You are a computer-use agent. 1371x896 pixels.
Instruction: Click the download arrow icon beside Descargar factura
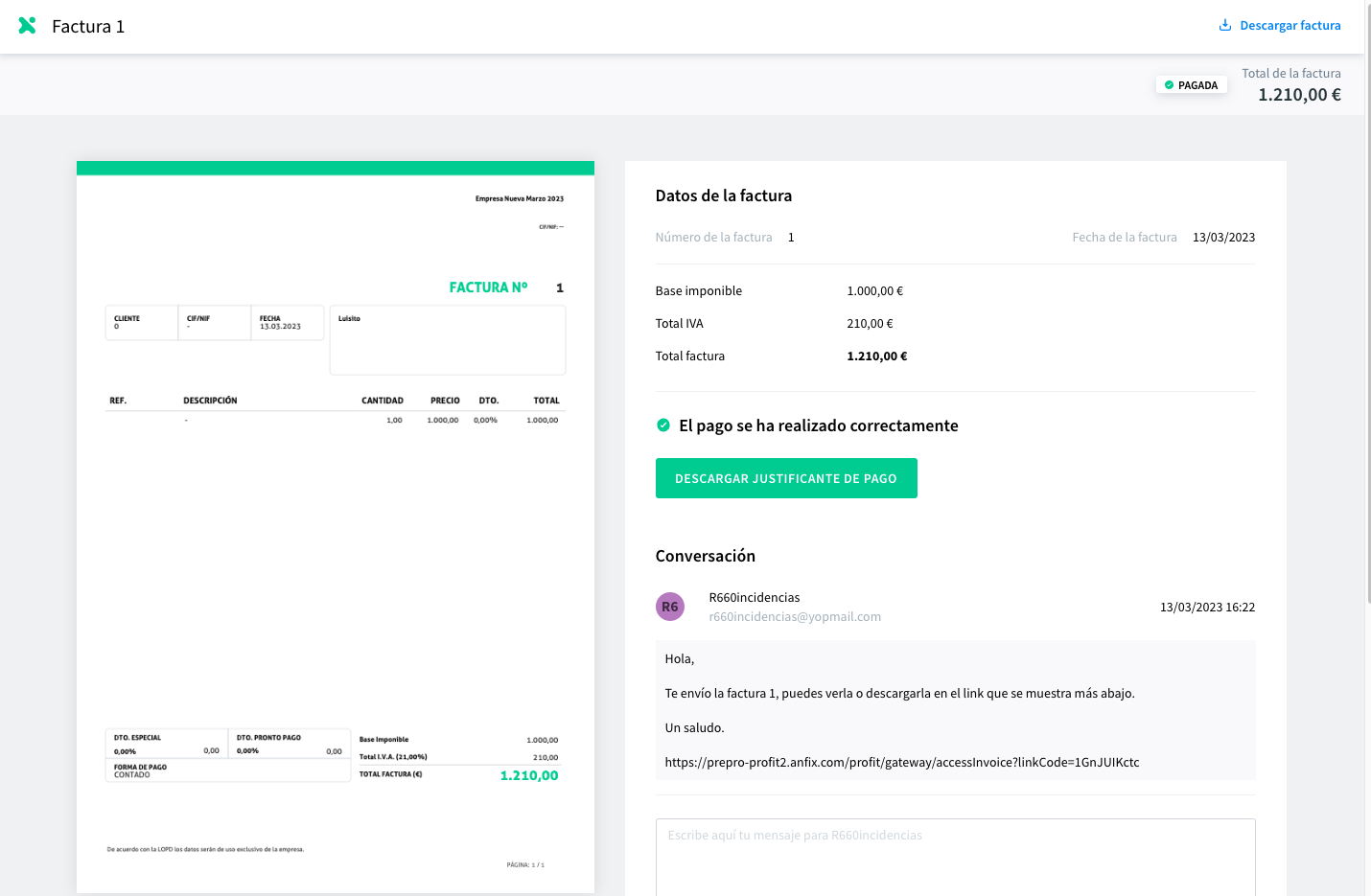[1224, 25]
